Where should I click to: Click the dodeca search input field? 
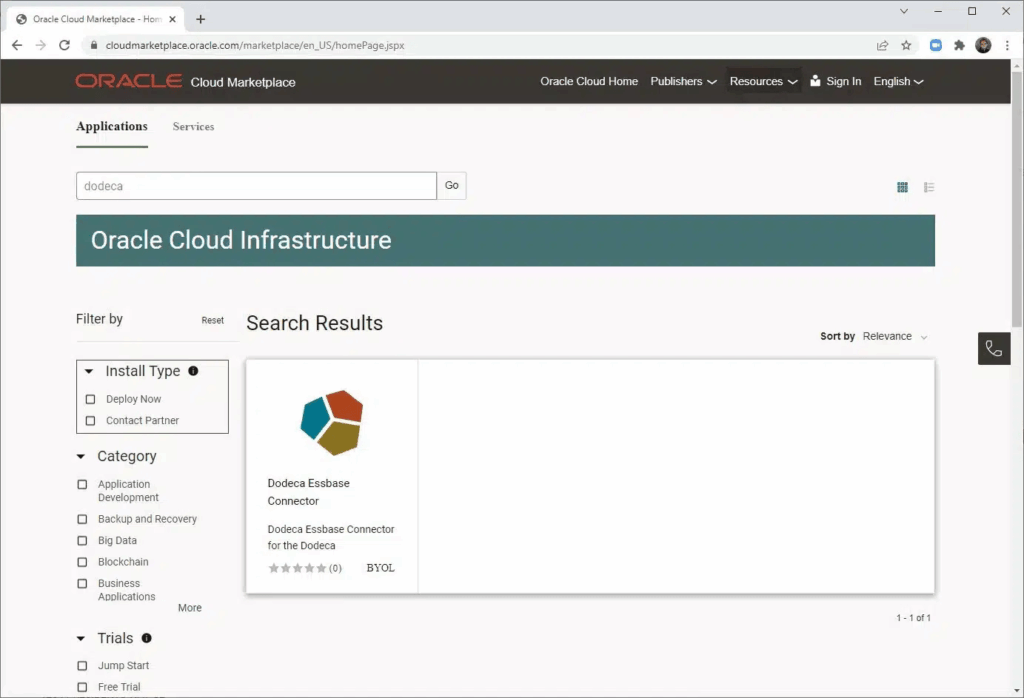tap(256, 186)
